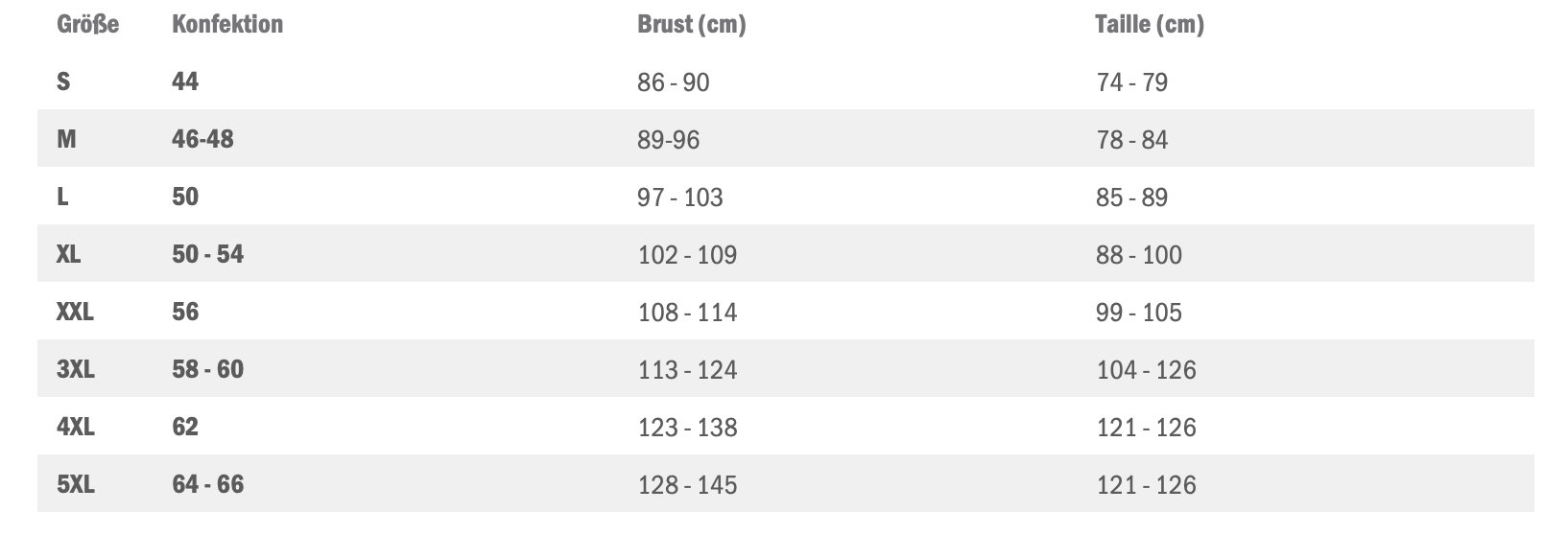Viewport: 1568px width, 558px height.
Task: Click Konfektion value 64 - 66
Action: click(x=207, y=484)
